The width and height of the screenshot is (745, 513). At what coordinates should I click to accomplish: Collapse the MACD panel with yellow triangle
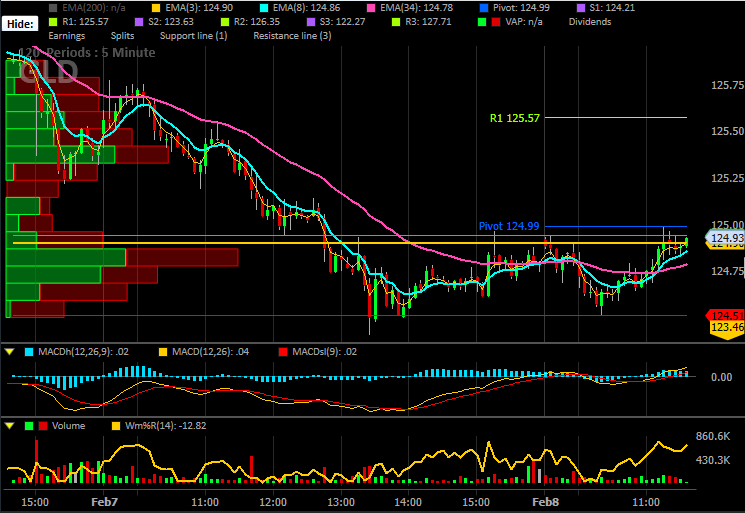point(9,352)
